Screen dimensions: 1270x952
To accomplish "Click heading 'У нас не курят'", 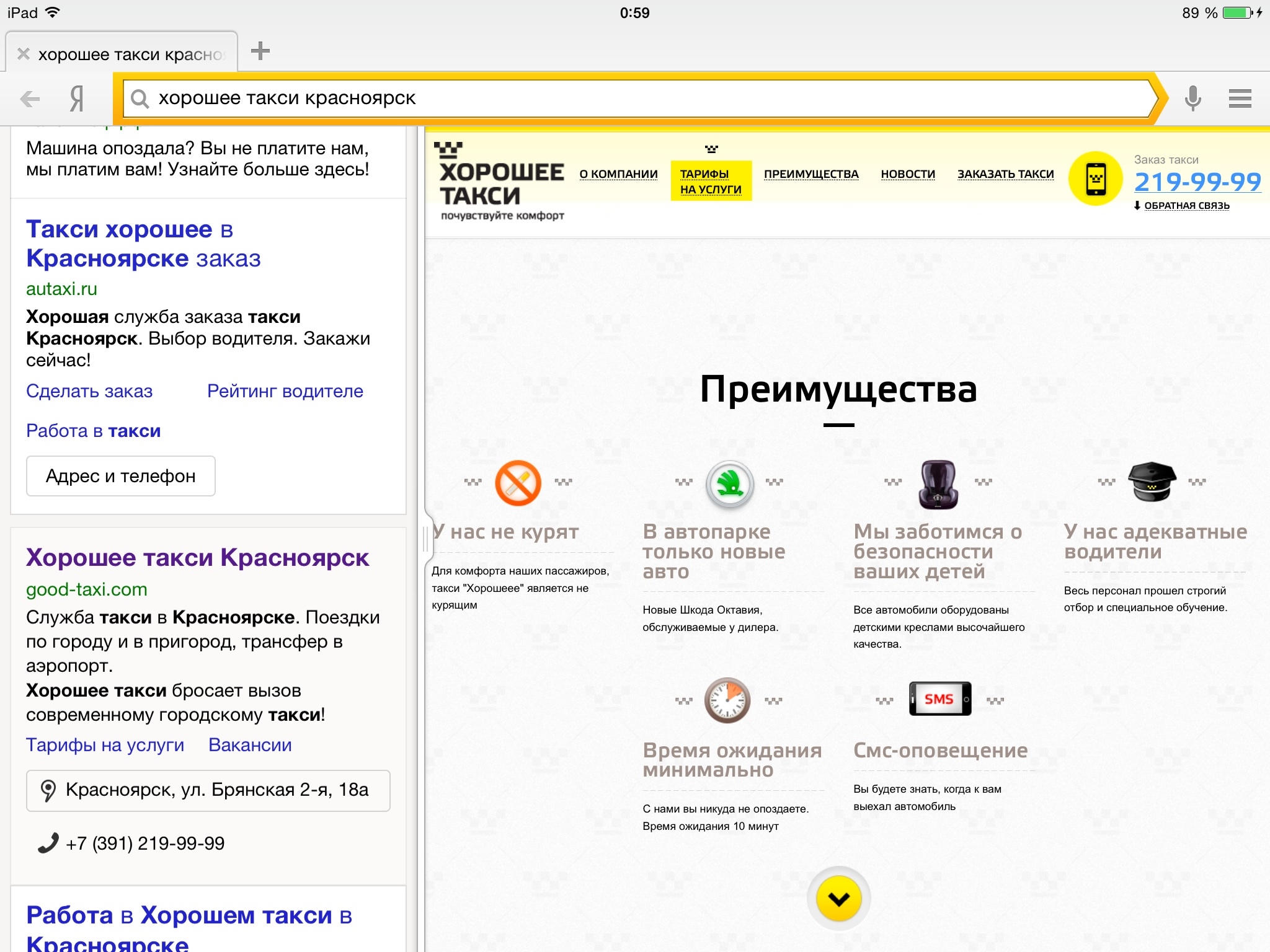I will 506,532.
